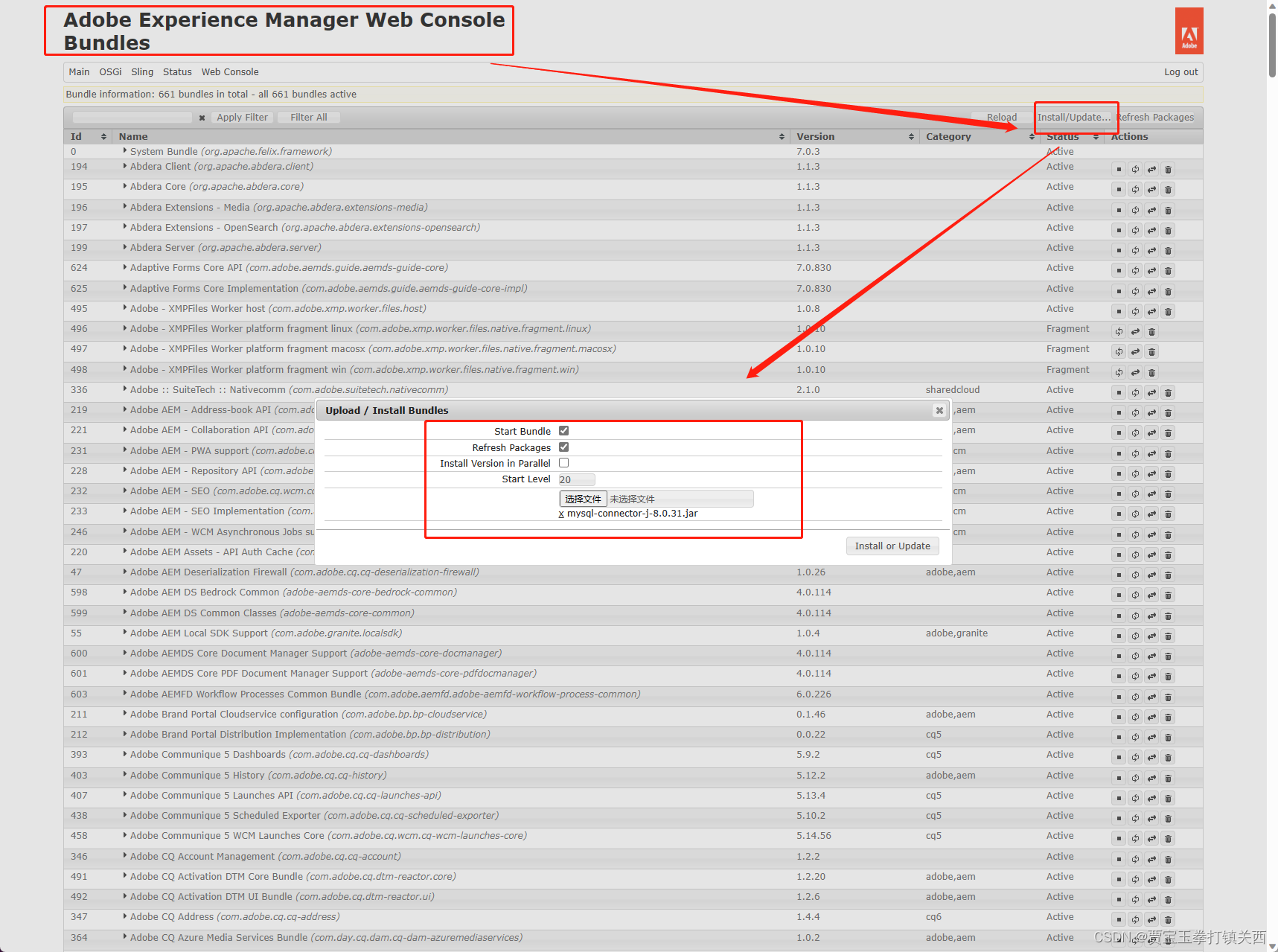The height and width of the screenshot is (952, 1278).
Task: Uninstall Adobe AEM Address-book API bundle
Action: tap(1168, 413)
